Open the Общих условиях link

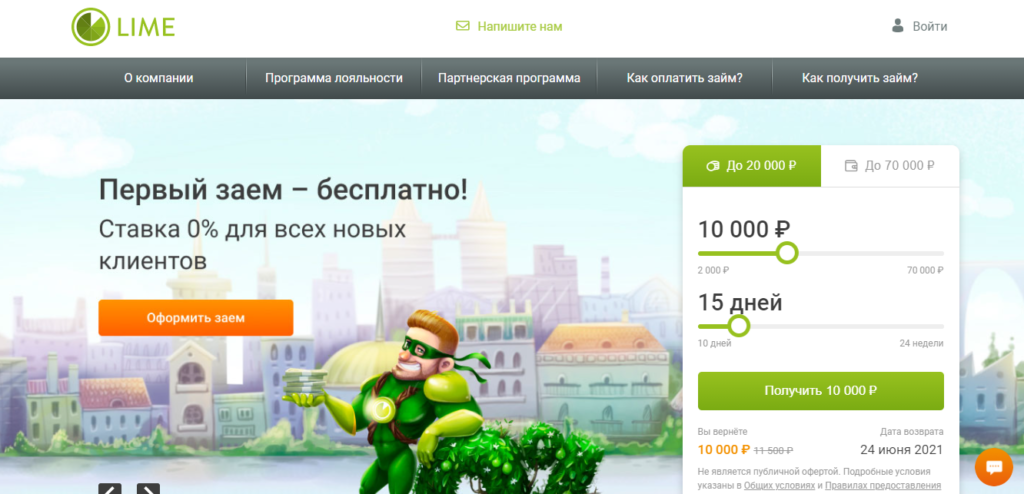pyautogui.click(x=779, y=486)
